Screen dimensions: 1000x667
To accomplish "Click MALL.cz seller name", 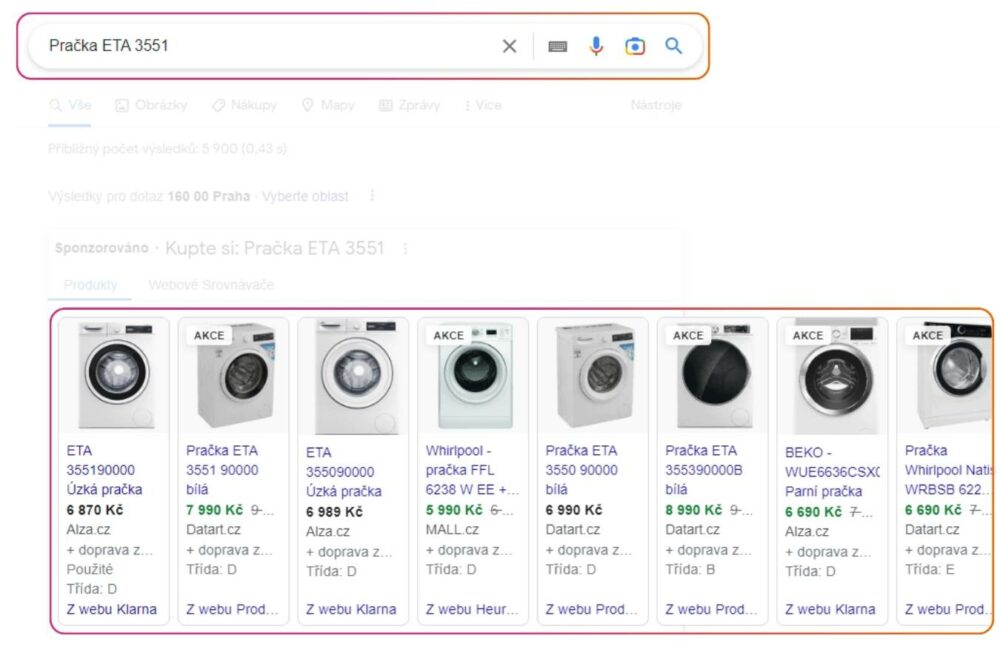I will click(x=452, y=529).
